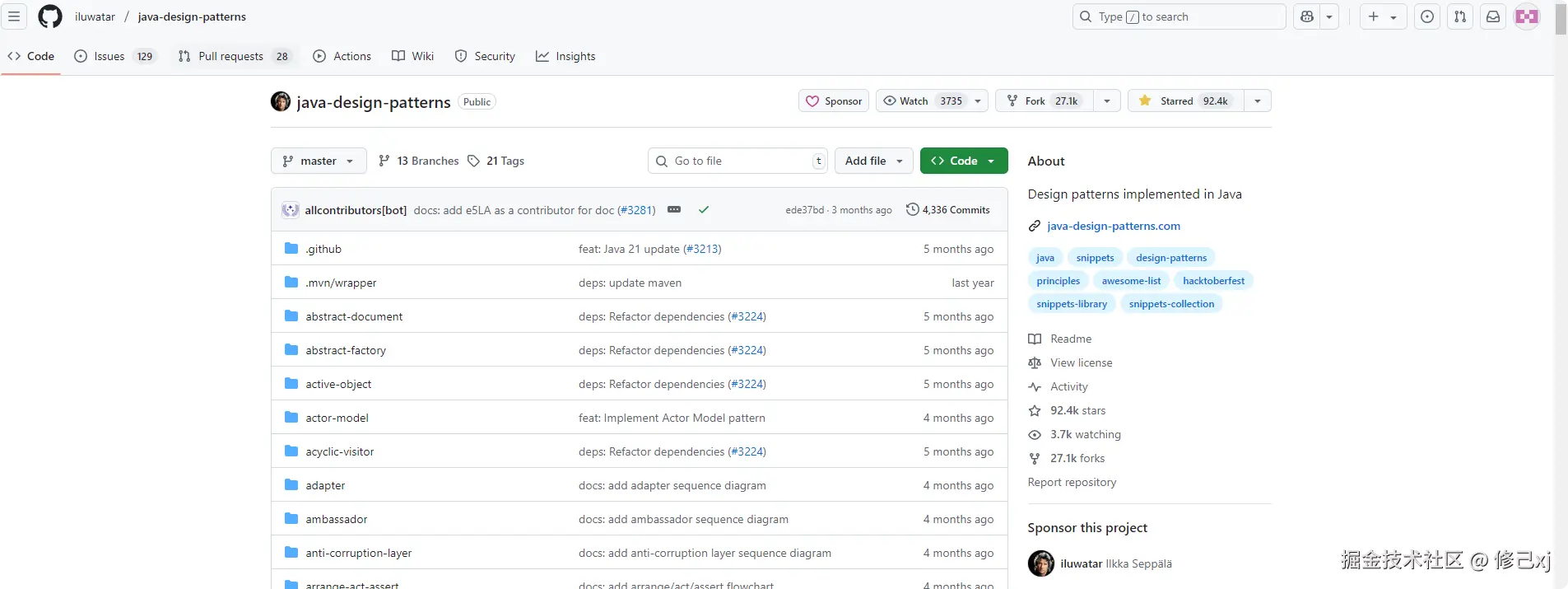Open java-design-patterns.com website link
The height and width of the screenshot is (589, 1568).
[1114, 226]
